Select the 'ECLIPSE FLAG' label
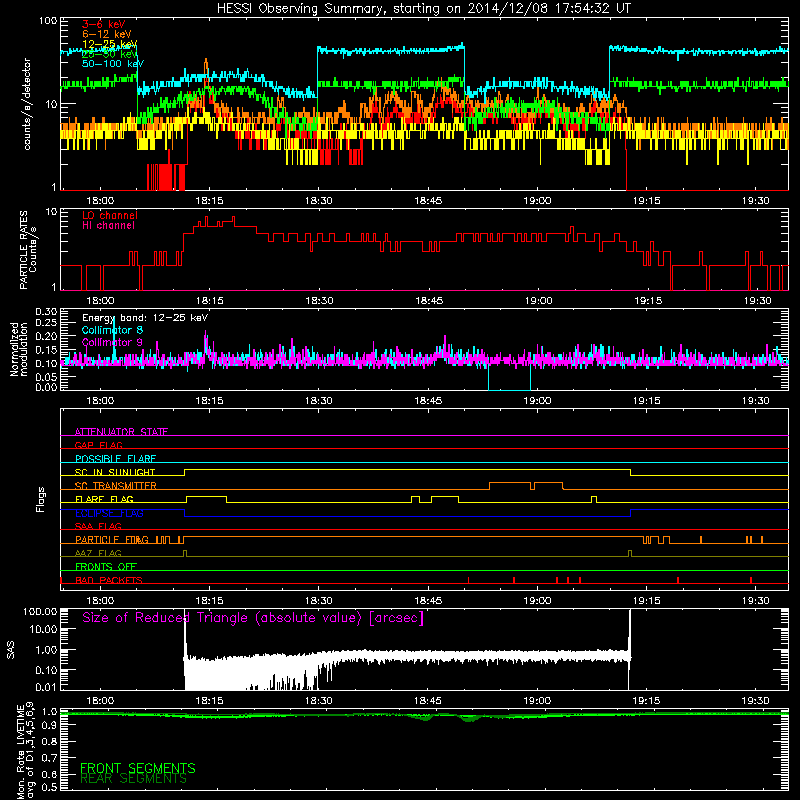Image resolution: width=800 pixels, height=800 pixels. tap(109, 513)
